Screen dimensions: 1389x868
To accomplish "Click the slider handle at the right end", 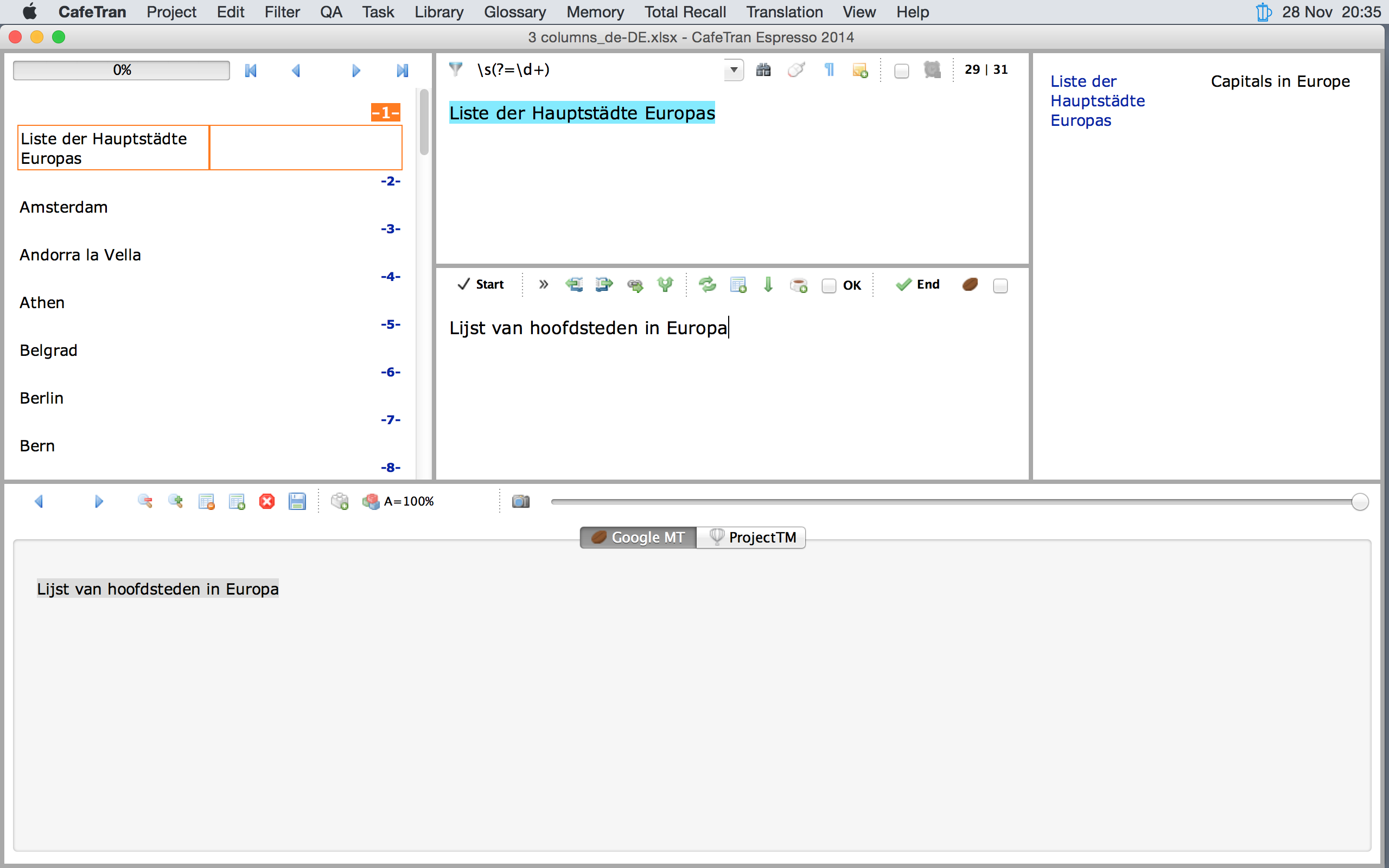I will click(x=1359, y=502).
